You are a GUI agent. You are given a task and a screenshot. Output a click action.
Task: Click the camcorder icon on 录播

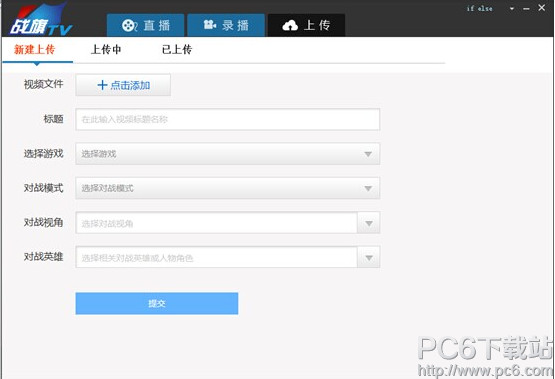(210, 25)
